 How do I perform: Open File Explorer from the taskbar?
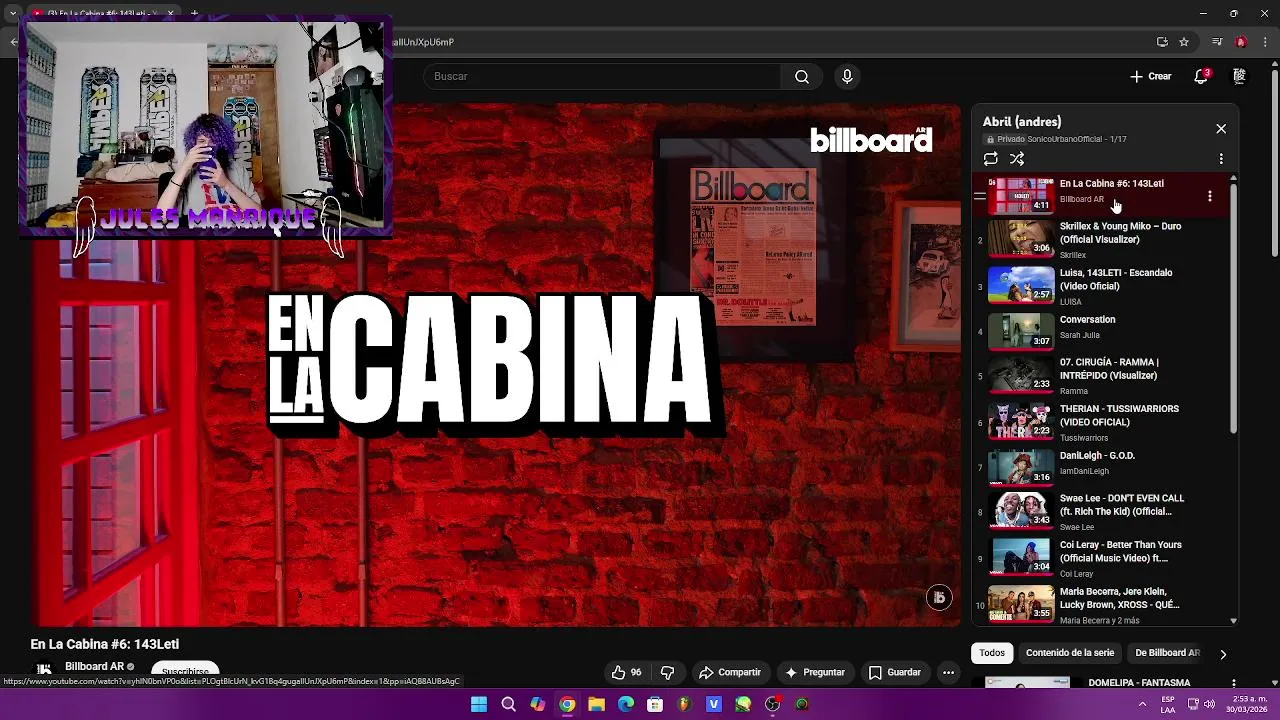point(596,704)
